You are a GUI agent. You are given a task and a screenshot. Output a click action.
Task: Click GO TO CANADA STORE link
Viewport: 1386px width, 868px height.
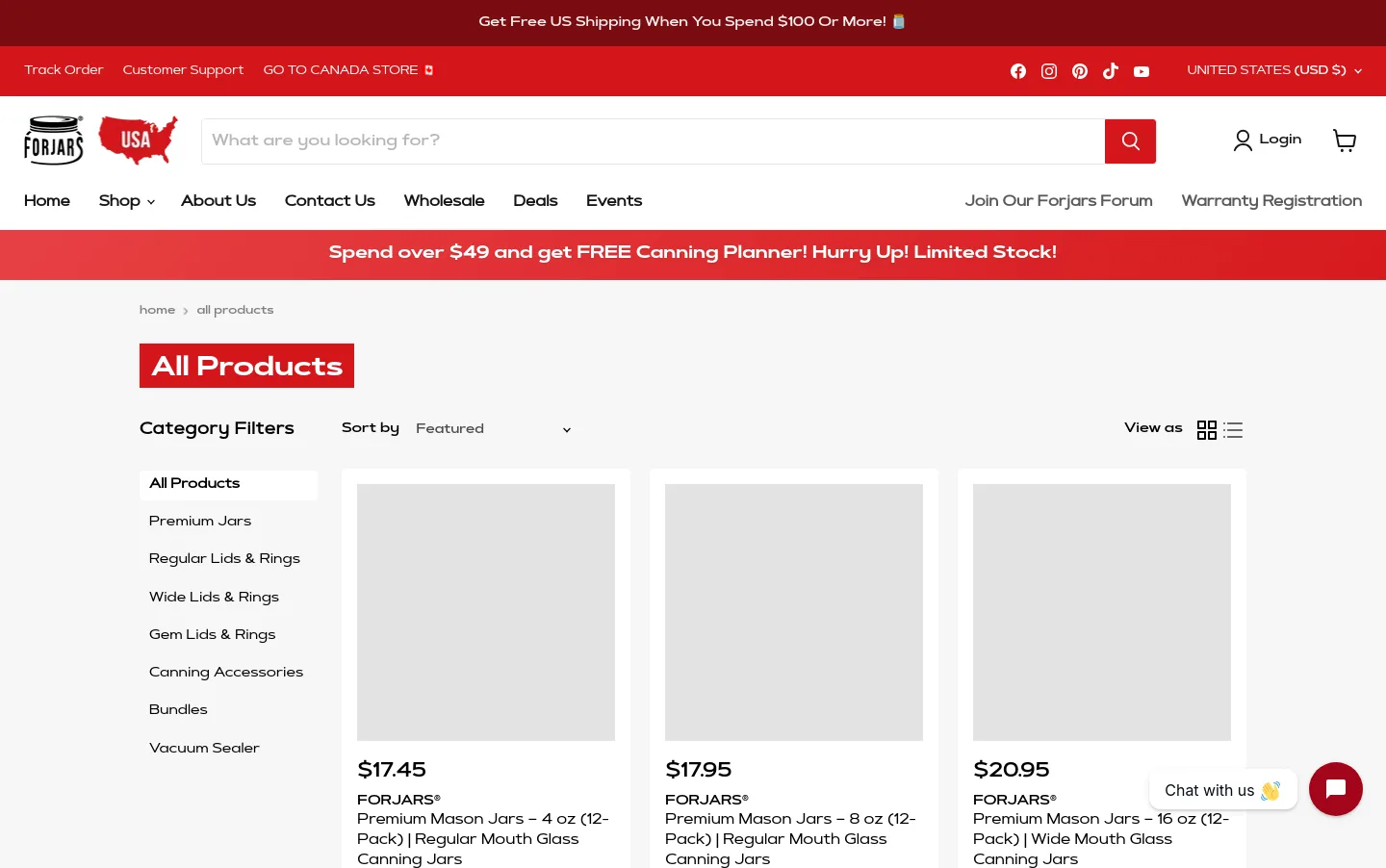(x=348, y=70)
